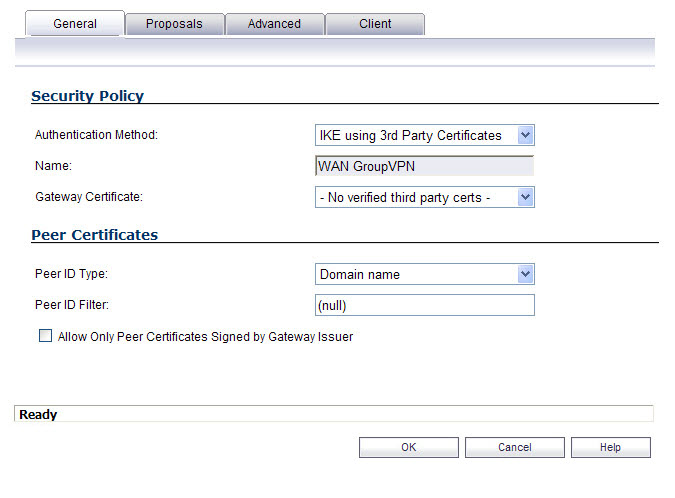Confirm settings with the OK button
Viewport: 675px width, 498px height.
point(409,447)
